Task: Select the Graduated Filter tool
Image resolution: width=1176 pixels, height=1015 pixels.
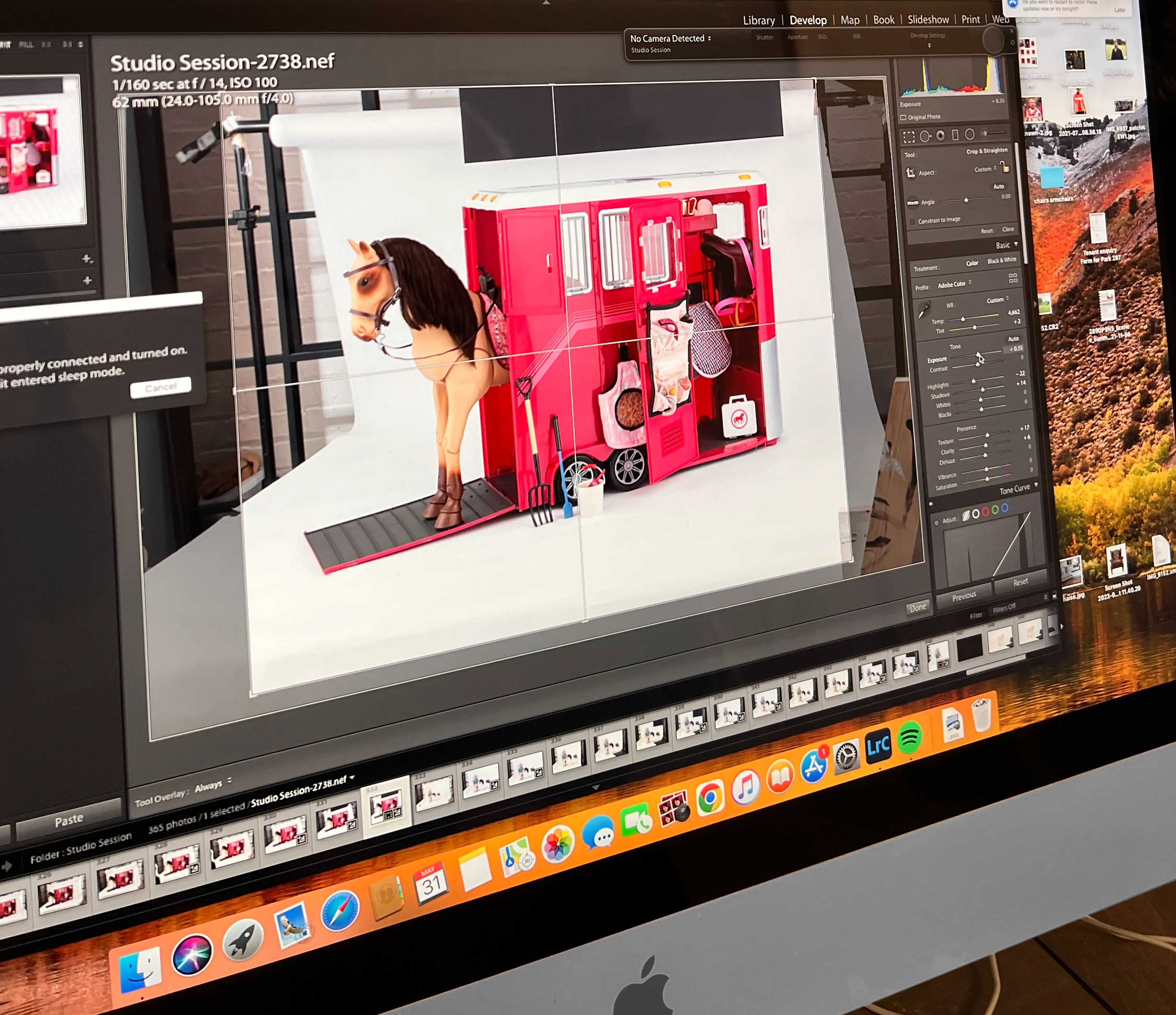Action: coord(955,135)
